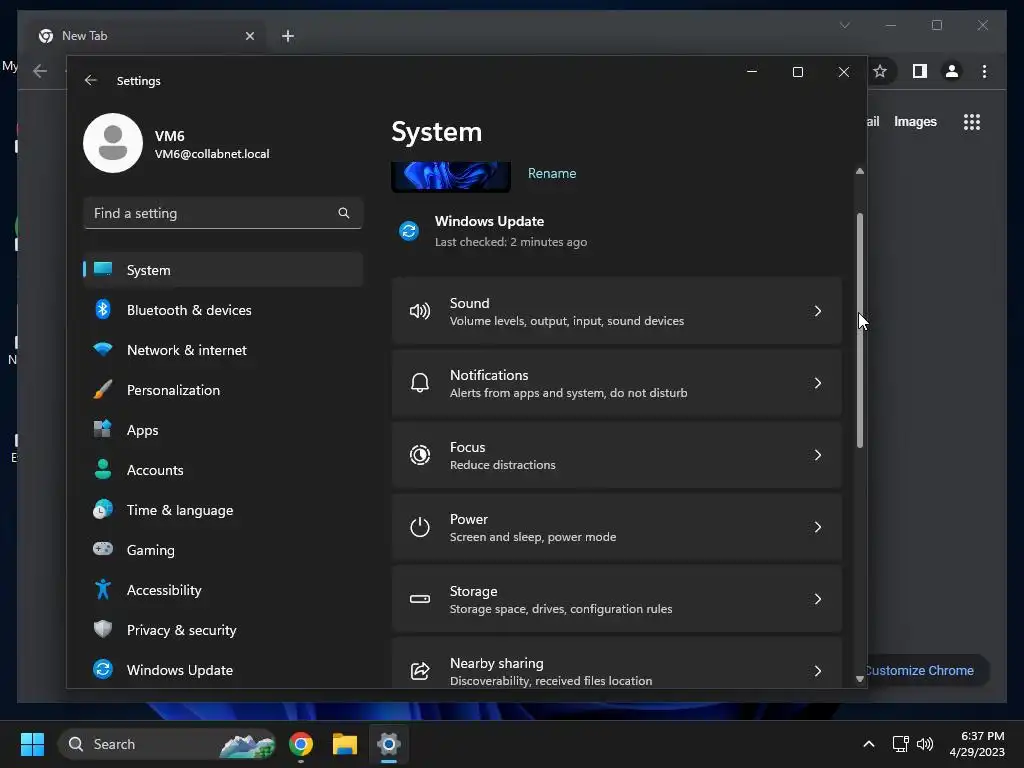The height and width of the screenshot is (768, 1024).
Task: Click the Windows Update icon in sidebar
Action: click(x=103, y=669)
